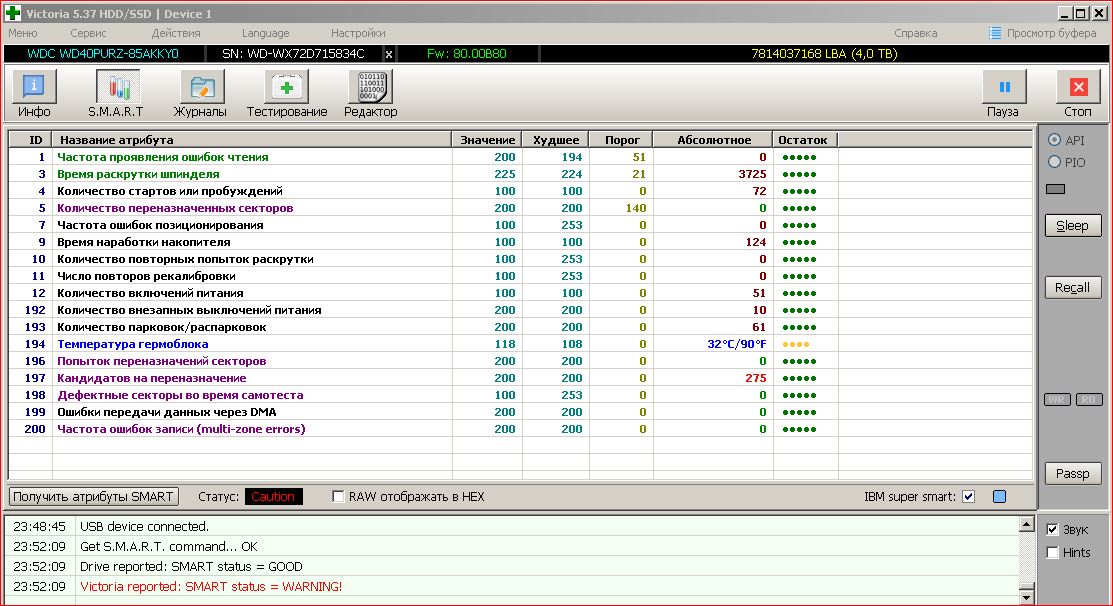Viewport: 1113px width, 606px height.
Task: Click the yellow dots rating for temperature row
Action: [796, 344]
